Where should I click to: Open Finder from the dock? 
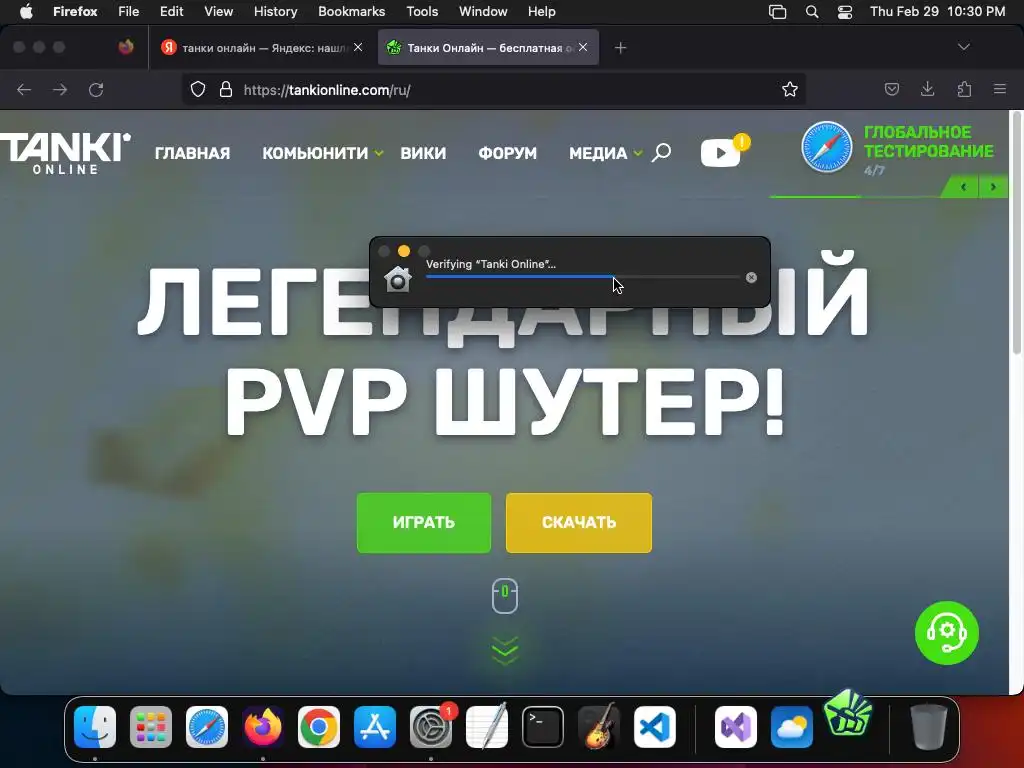tap(95, 727)
